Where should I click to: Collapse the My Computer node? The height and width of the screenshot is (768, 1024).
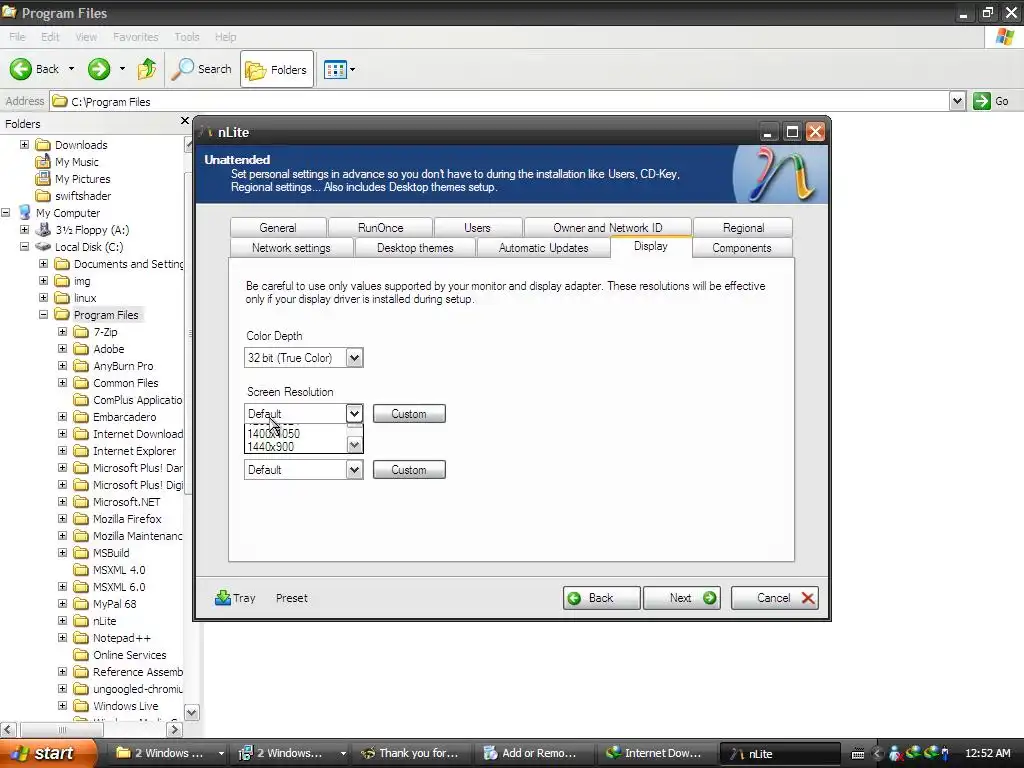tap(5, 212)
